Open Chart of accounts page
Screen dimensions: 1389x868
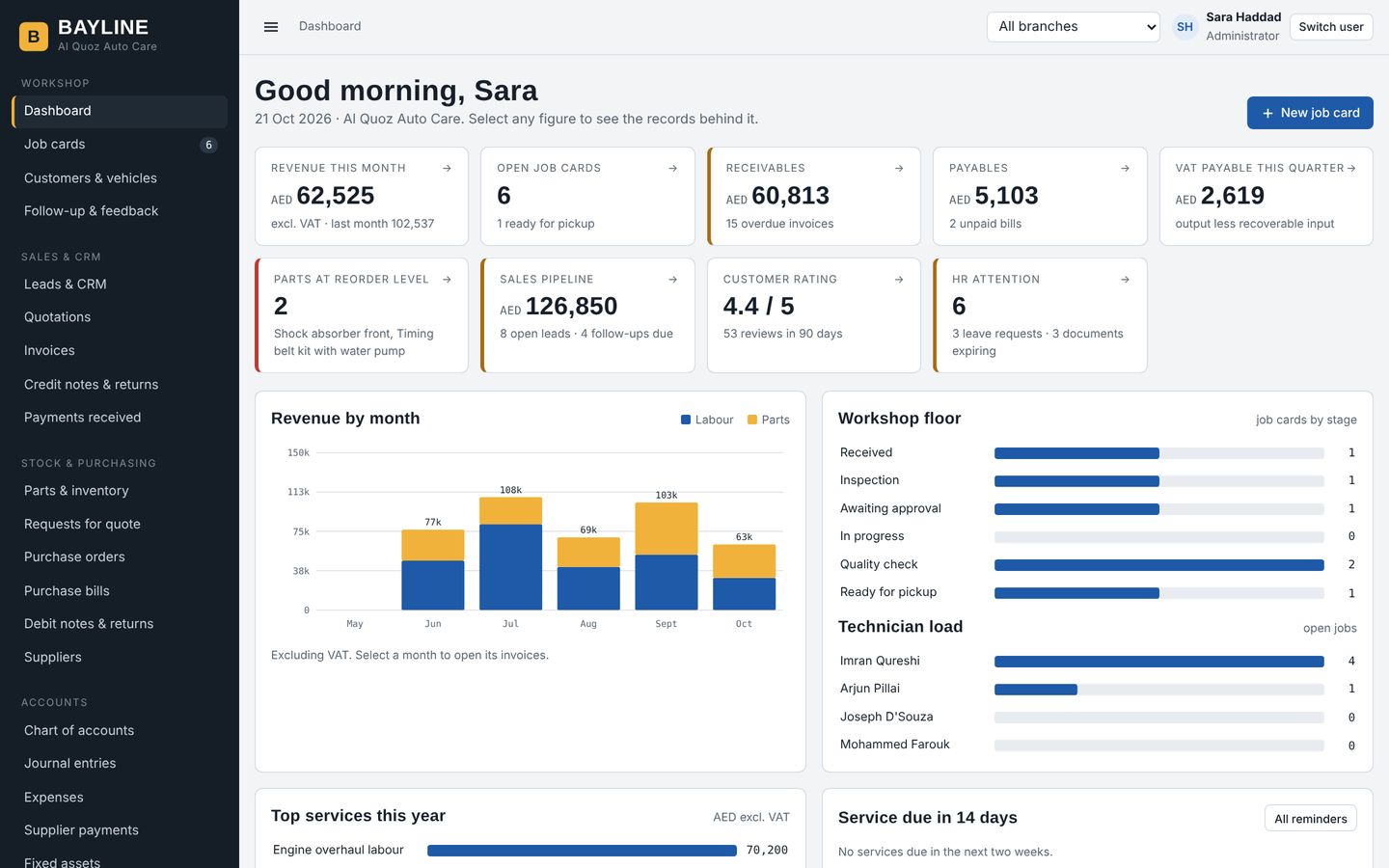[x=120, y=731]
